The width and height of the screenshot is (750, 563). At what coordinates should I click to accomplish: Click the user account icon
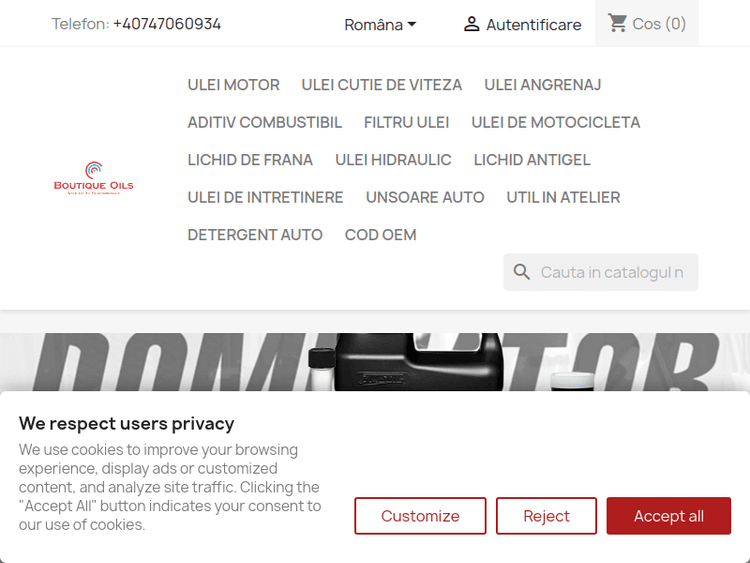(x=472, y=24)
